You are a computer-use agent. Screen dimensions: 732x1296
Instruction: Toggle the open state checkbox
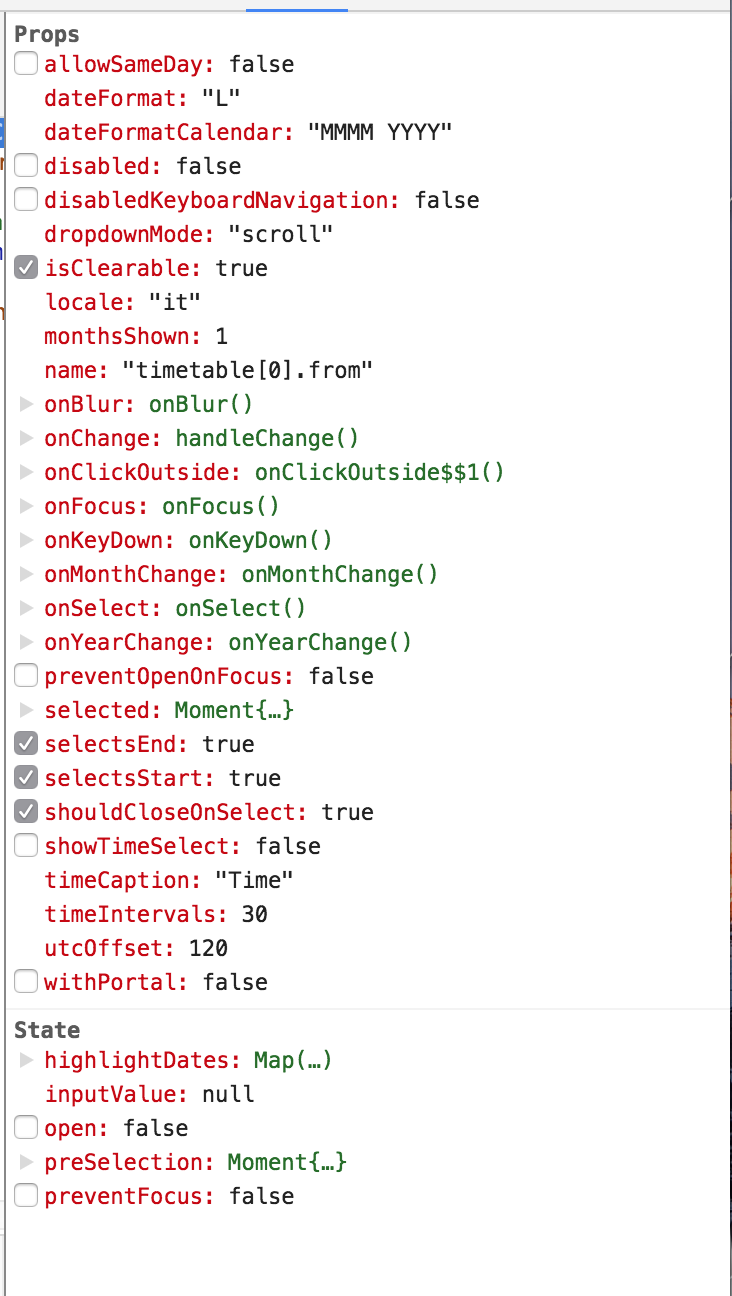point(25,1126)
